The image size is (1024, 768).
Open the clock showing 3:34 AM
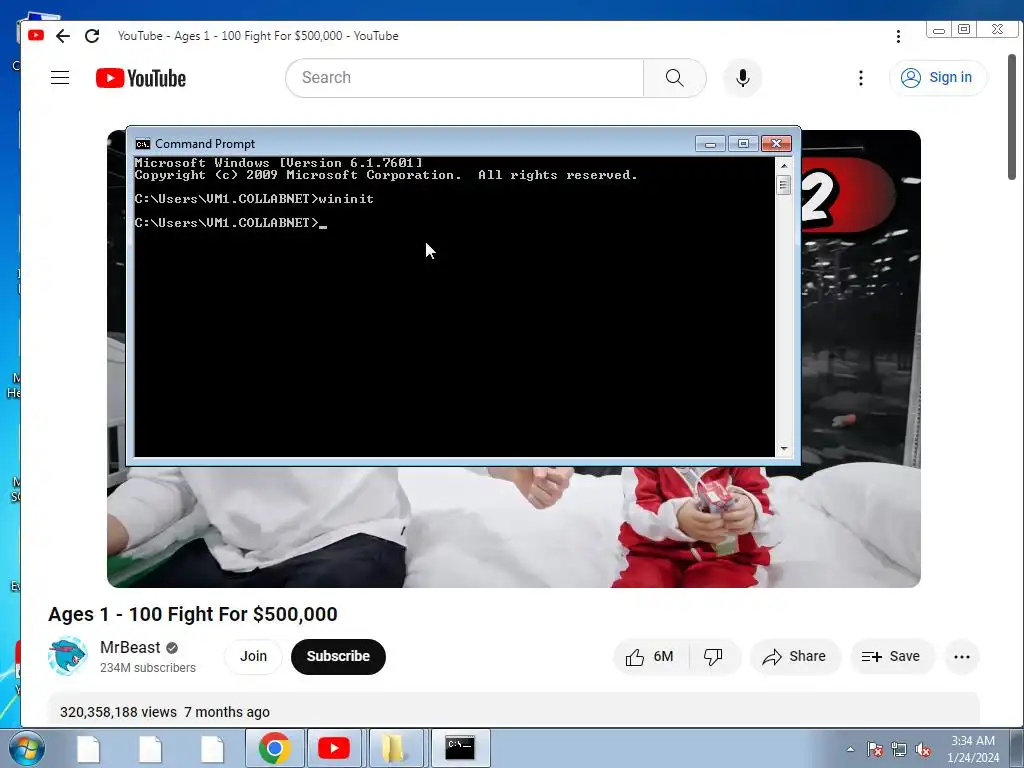tap(972, 749)
